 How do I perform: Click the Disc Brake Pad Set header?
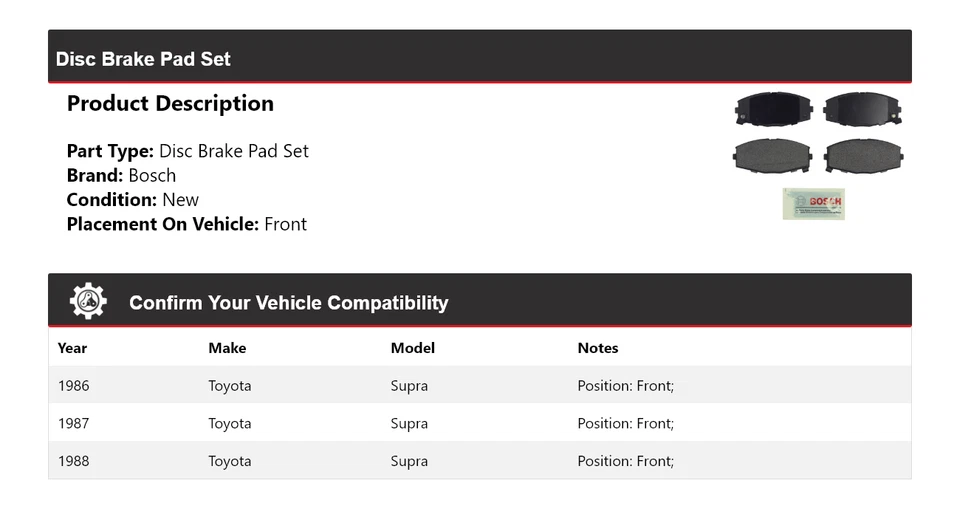tap(143, 59)
